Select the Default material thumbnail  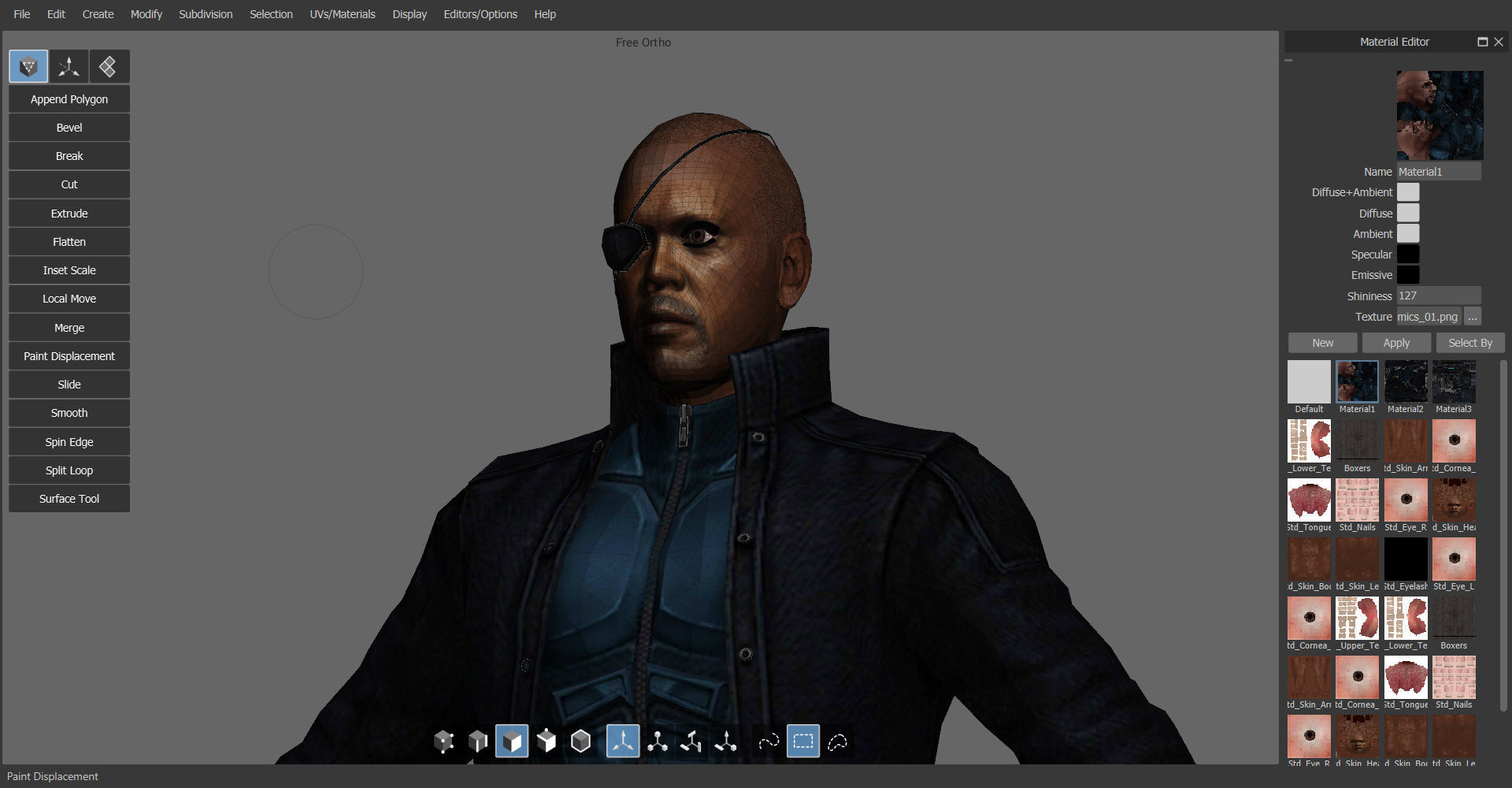click(1309, 382)
